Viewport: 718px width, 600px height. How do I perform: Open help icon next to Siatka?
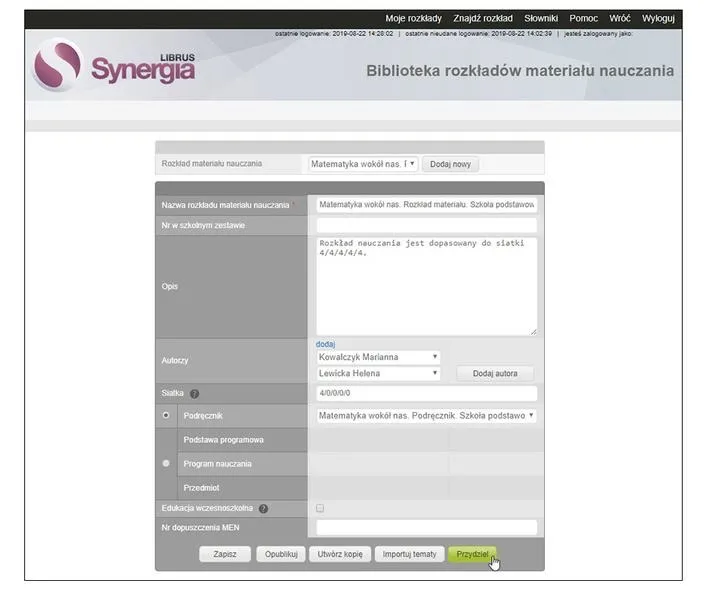[x=195, y=394]
